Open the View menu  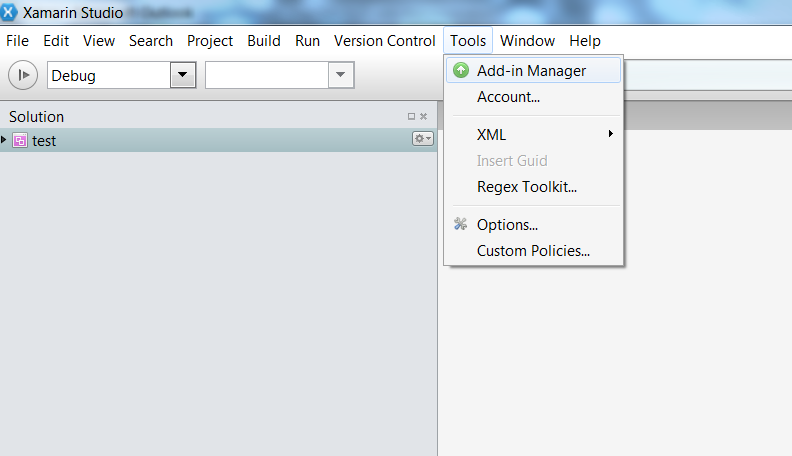click(x=99, y=41)
